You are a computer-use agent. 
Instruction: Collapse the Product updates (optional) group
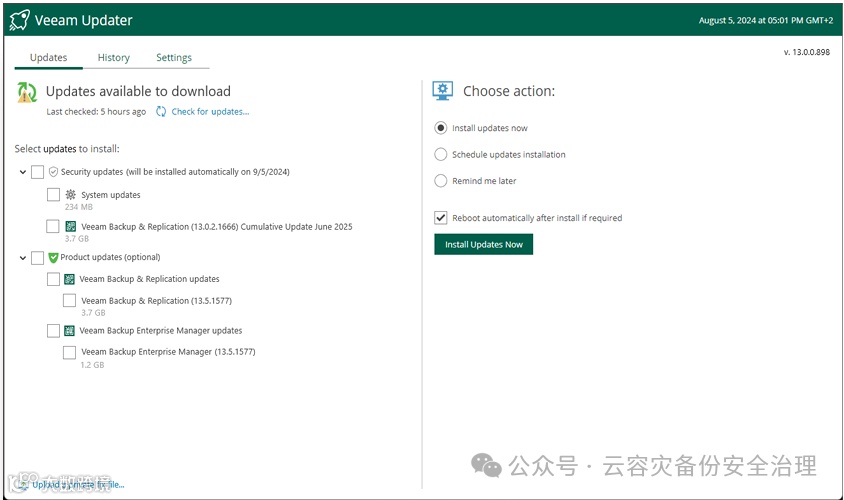tap(23, 258)
